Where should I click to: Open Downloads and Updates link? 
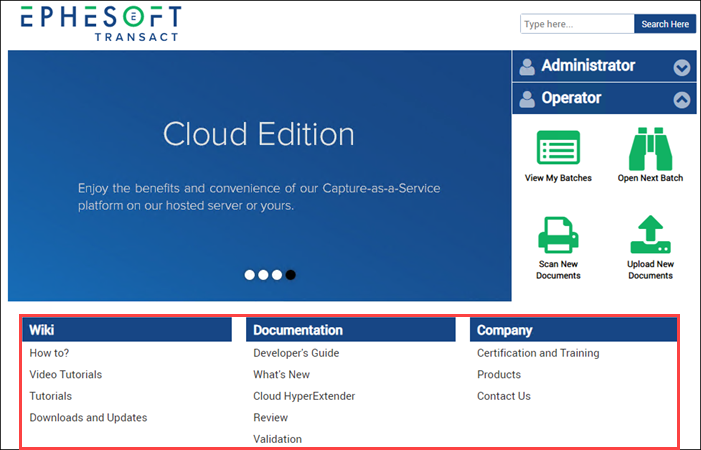[88, 417]
